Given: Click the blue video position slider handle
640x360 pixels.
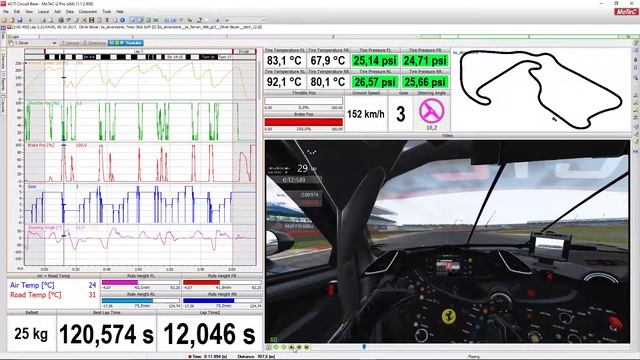Looking at the screenshot, I should click(364, 347).
